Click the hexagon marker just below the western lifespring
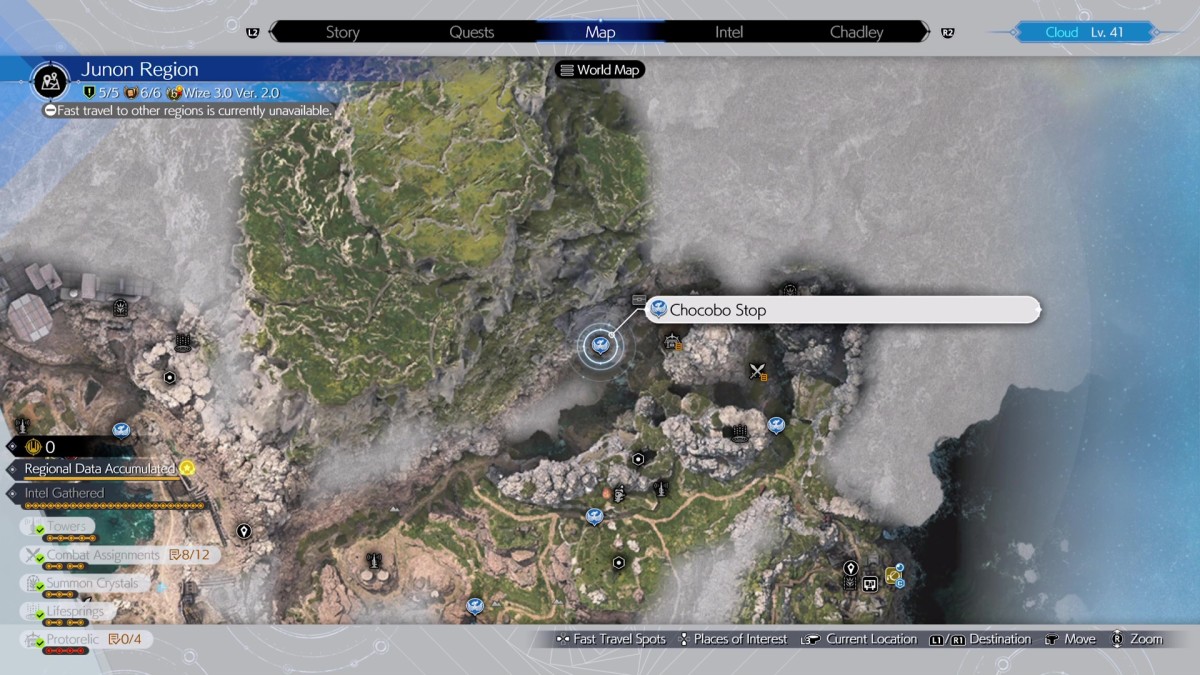Screen dimensions: 1200x675 click(170, 377)
